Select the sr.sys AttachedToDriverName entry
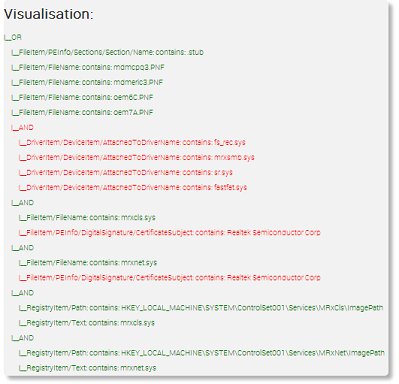Viewport: 399px width, 384px height. click(x=126, y=172)
